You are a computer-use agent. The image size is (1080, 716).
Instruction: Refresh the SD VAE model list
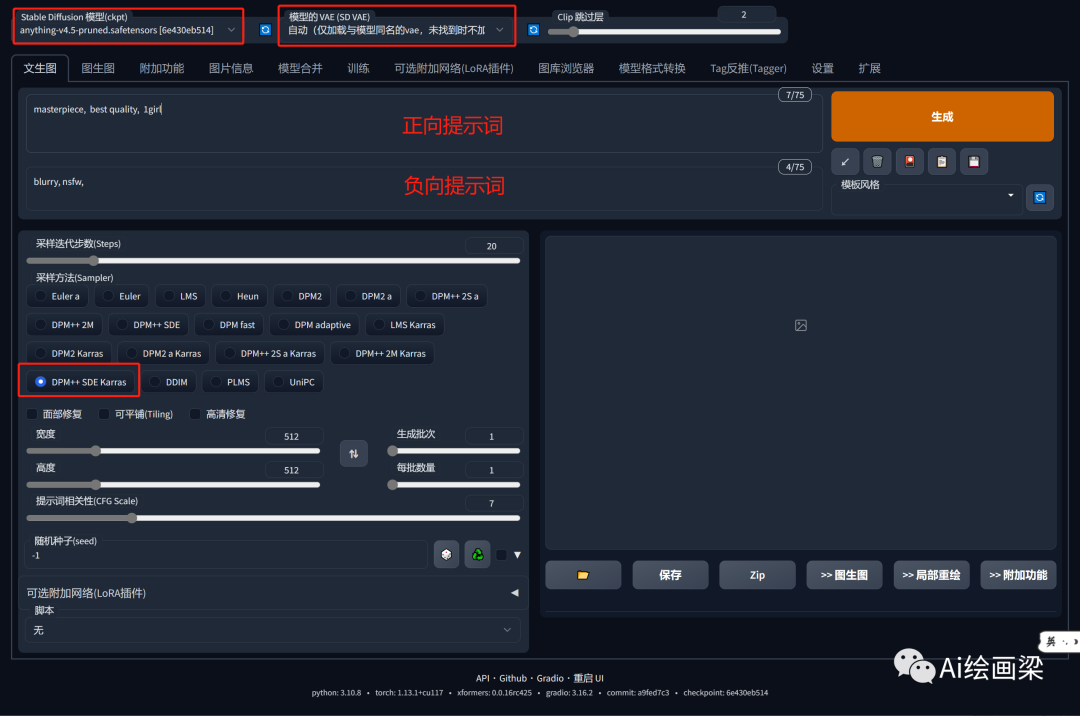pyautogui.click(x=533, y=30)
